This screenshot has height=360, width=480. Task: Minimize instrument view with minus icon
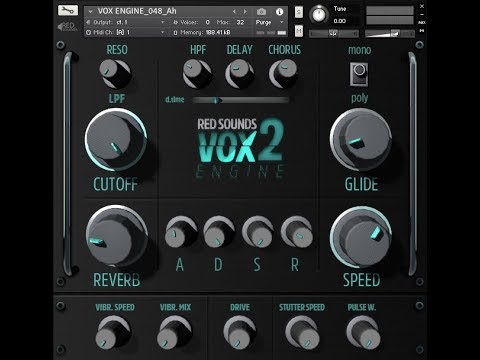(422, 14)
